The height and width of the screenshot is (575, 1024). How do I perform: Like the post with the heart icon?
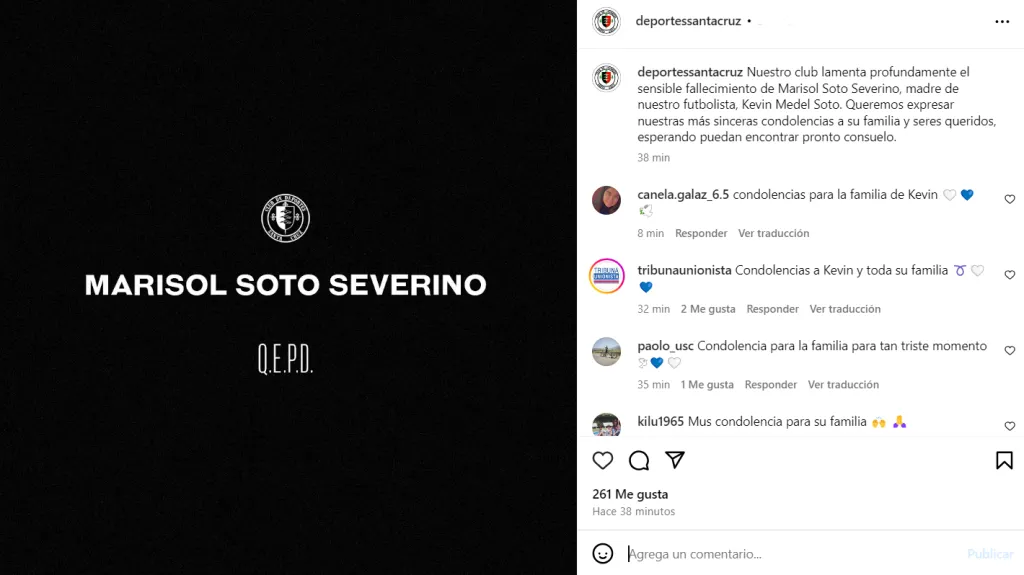602,461
